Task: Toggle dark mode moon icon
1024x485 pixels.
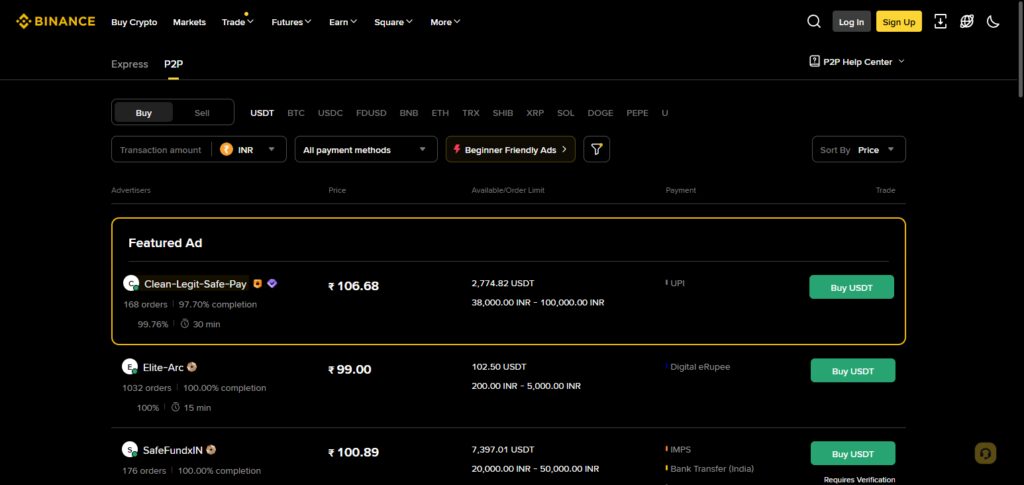Action: [993, 22]
